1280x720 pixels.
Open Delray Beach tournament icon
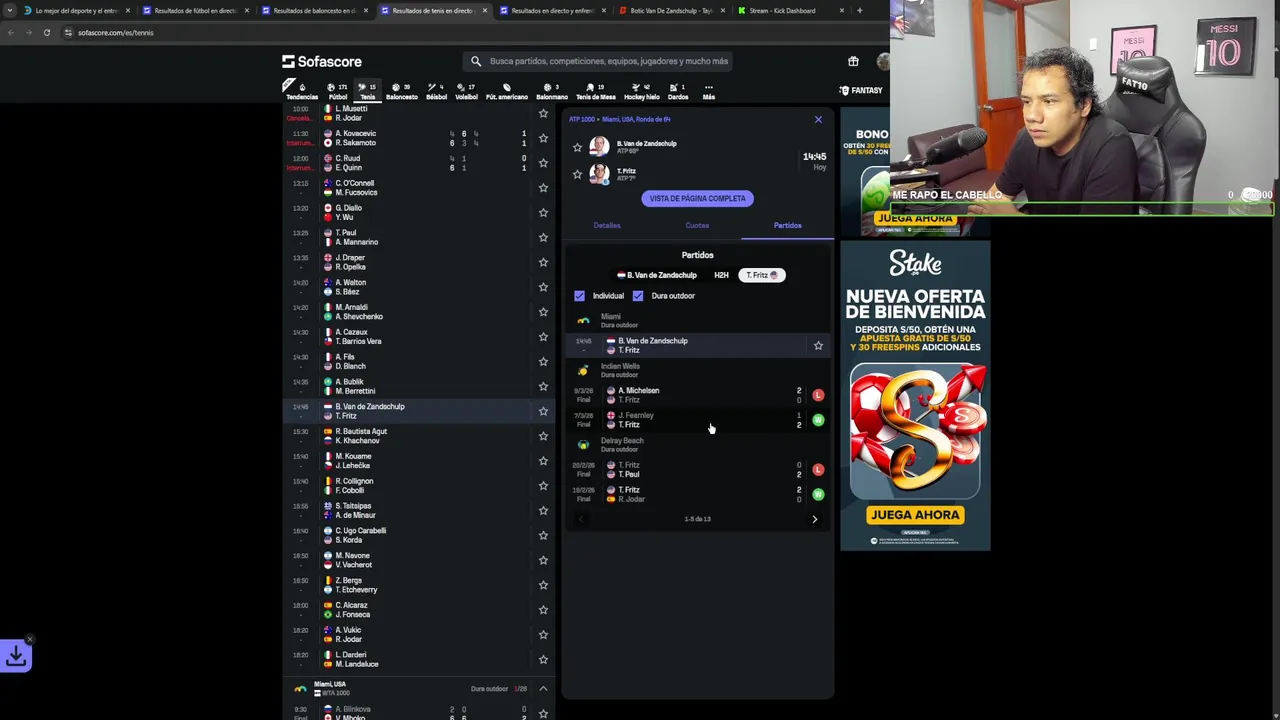583,445
